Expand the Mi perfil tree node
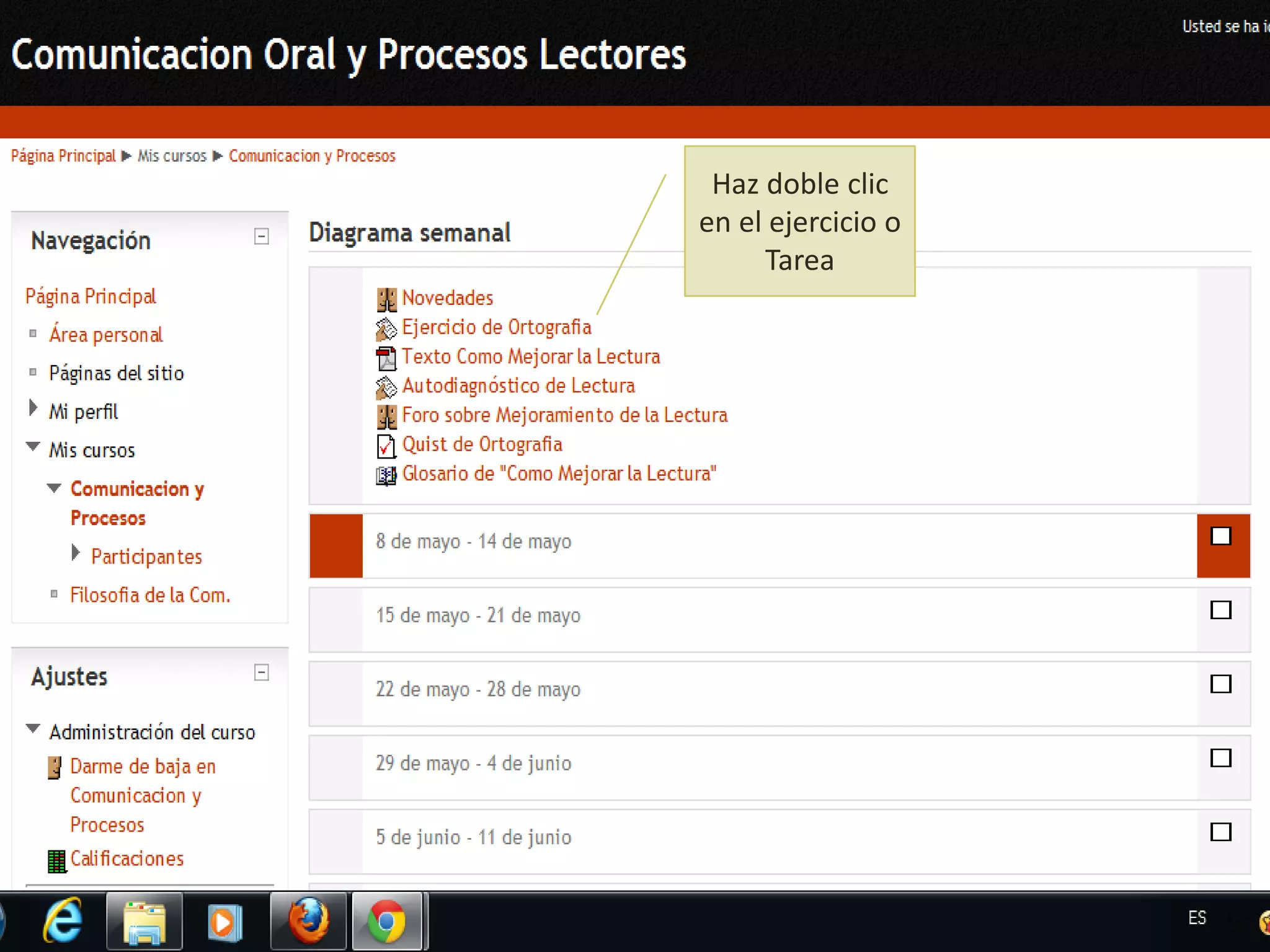Viewport: 1270px width, 952px height. (x=33, y=408)
